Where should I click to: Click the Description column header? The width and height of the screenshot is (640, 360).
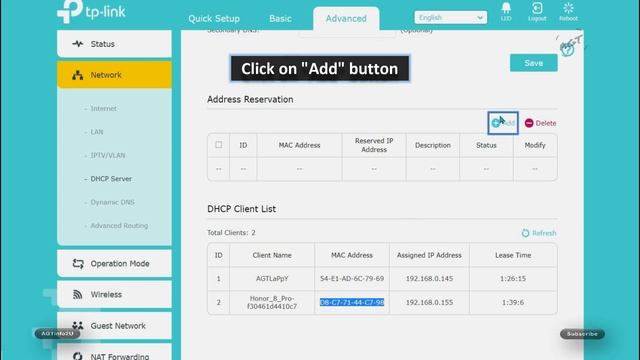click(433, 145)
